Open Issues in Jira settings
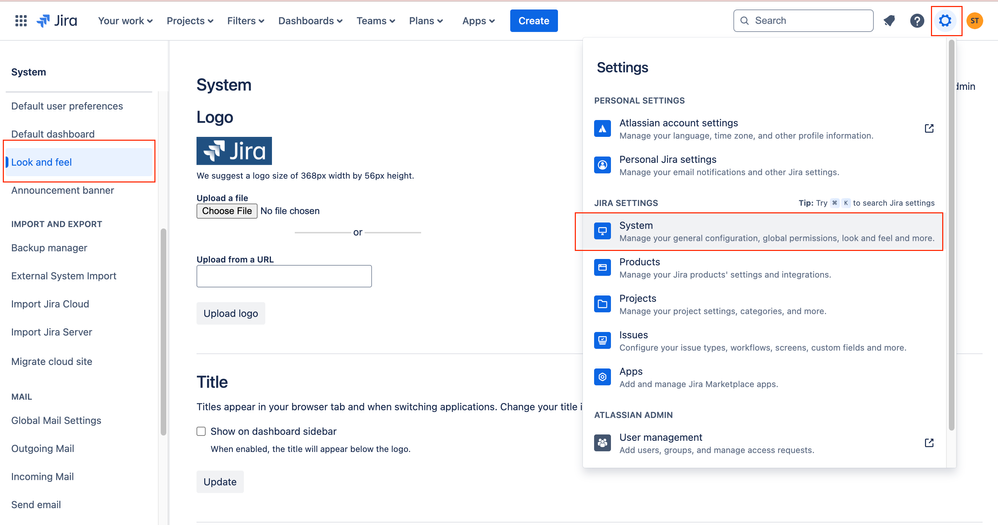 tap(763, 340)
